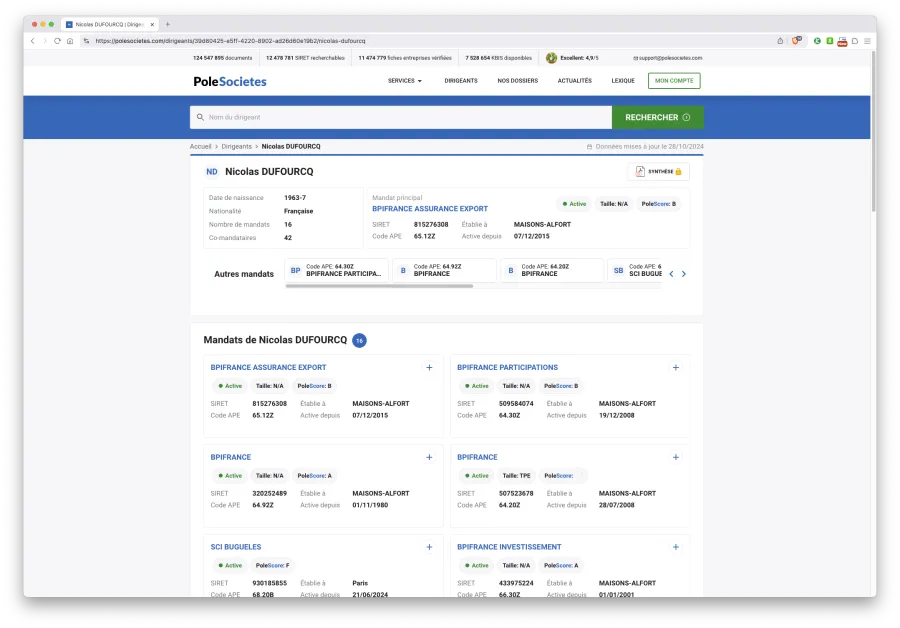Image resolution: width=900 pixels, height=628 pixels.
Task: Click the page vertical scrollbar
Action: click(x=873, y=132)
